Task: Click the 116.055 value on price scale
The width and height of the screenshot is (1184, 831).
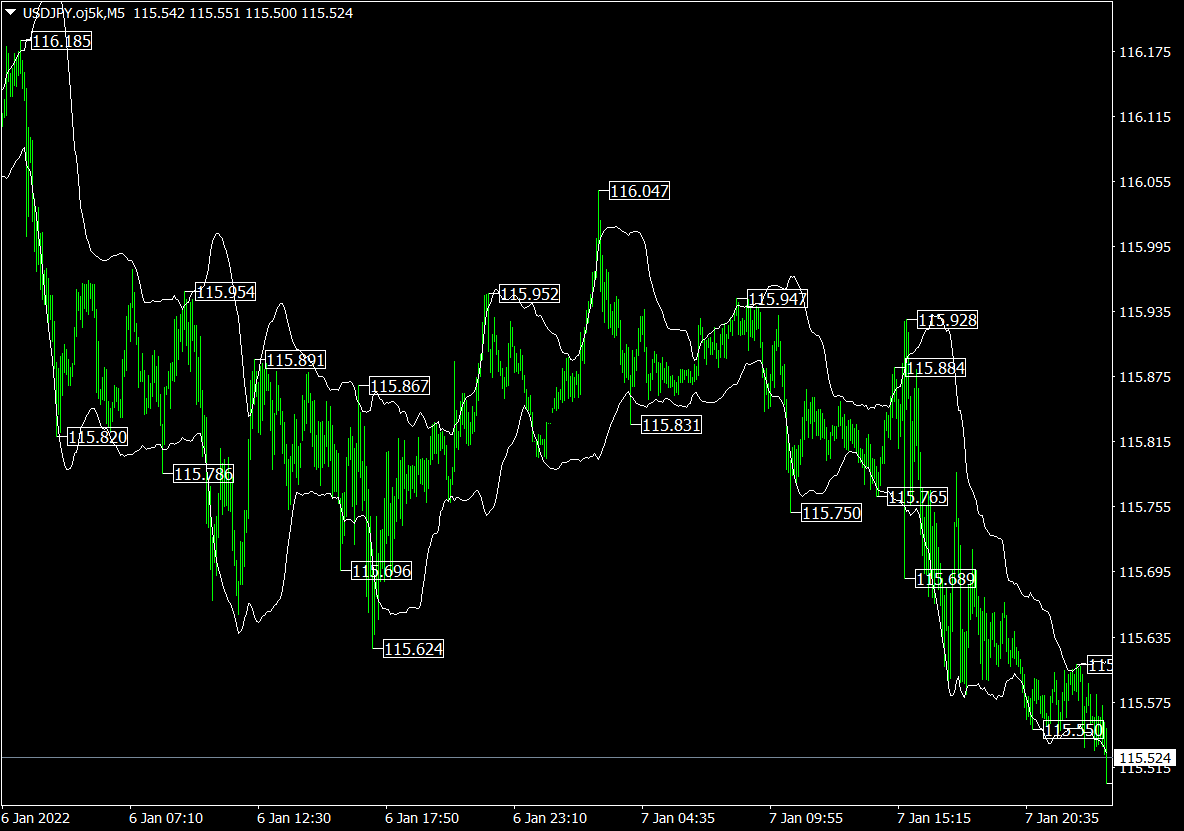Action: 1144,182
